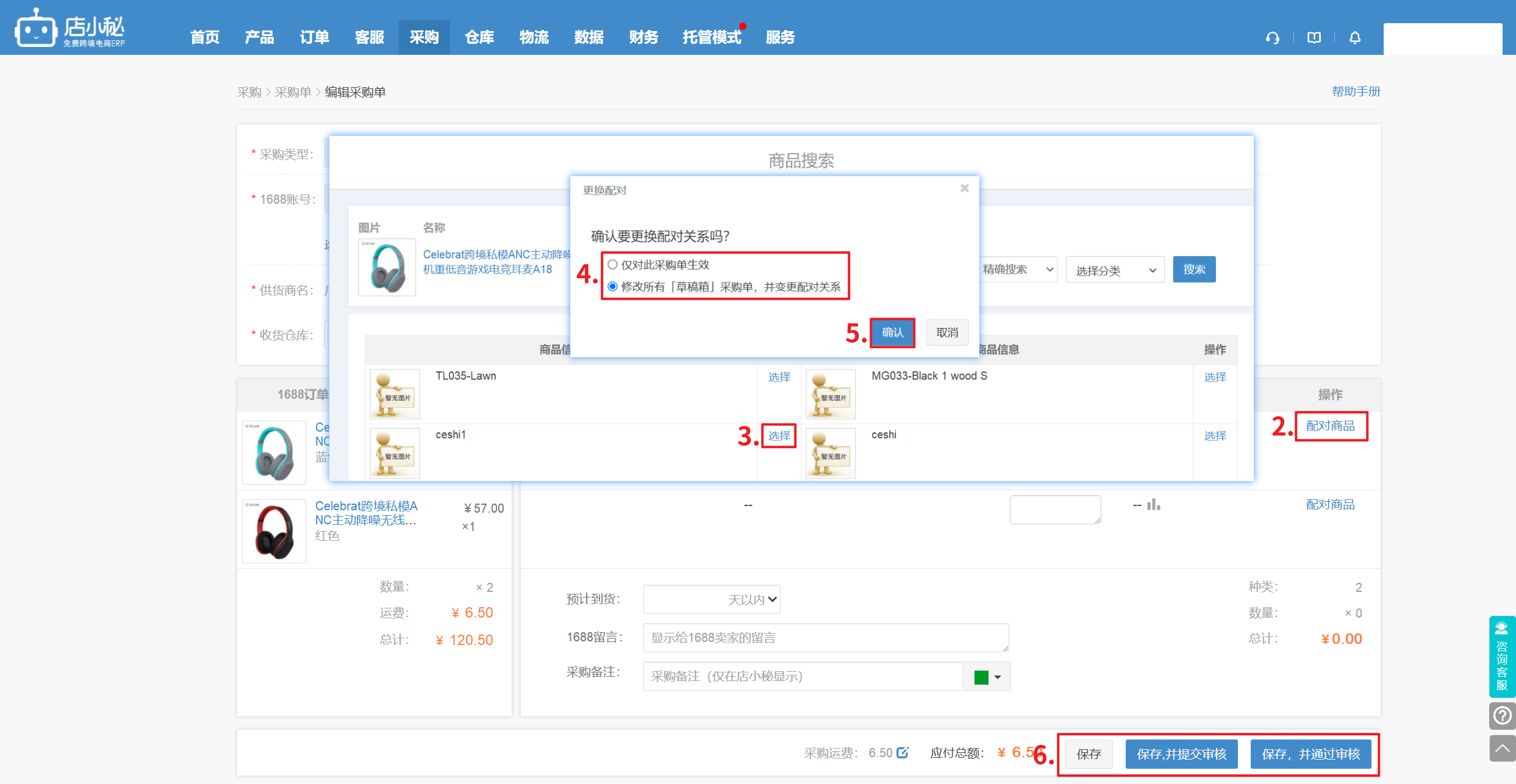
Task: Select 修改所有草稿箱采购单 radio option
Action: click(613, 287)
